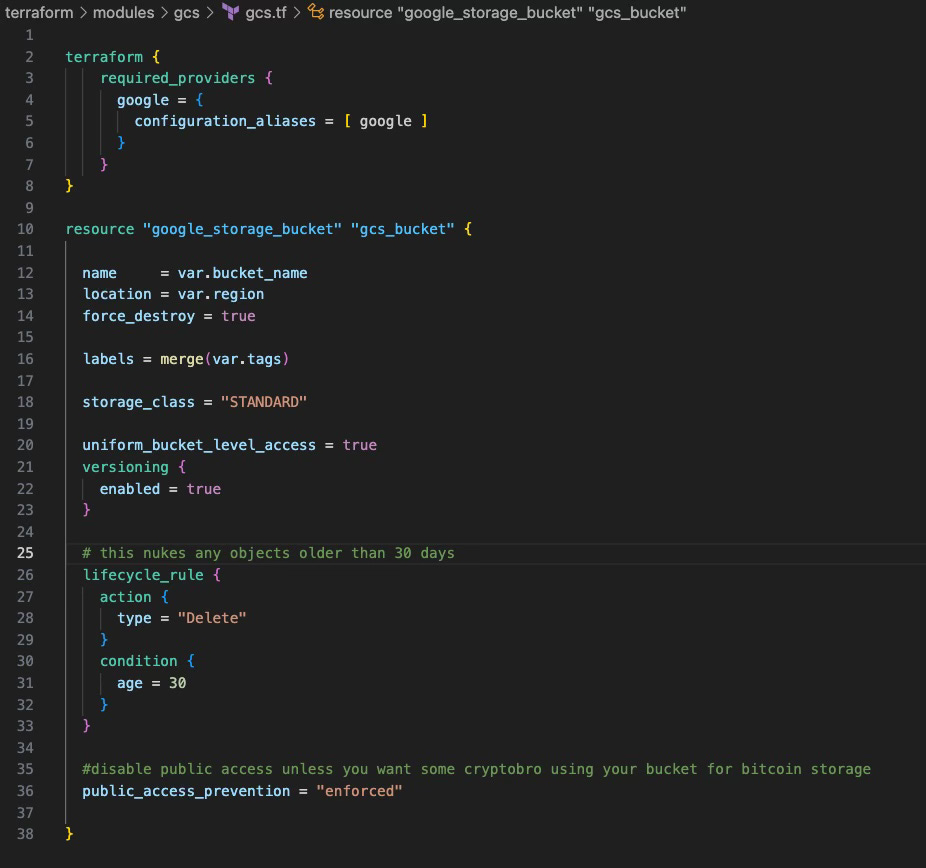
Task: Click 'force_destroy' on line 14
Action: [139, 316]
